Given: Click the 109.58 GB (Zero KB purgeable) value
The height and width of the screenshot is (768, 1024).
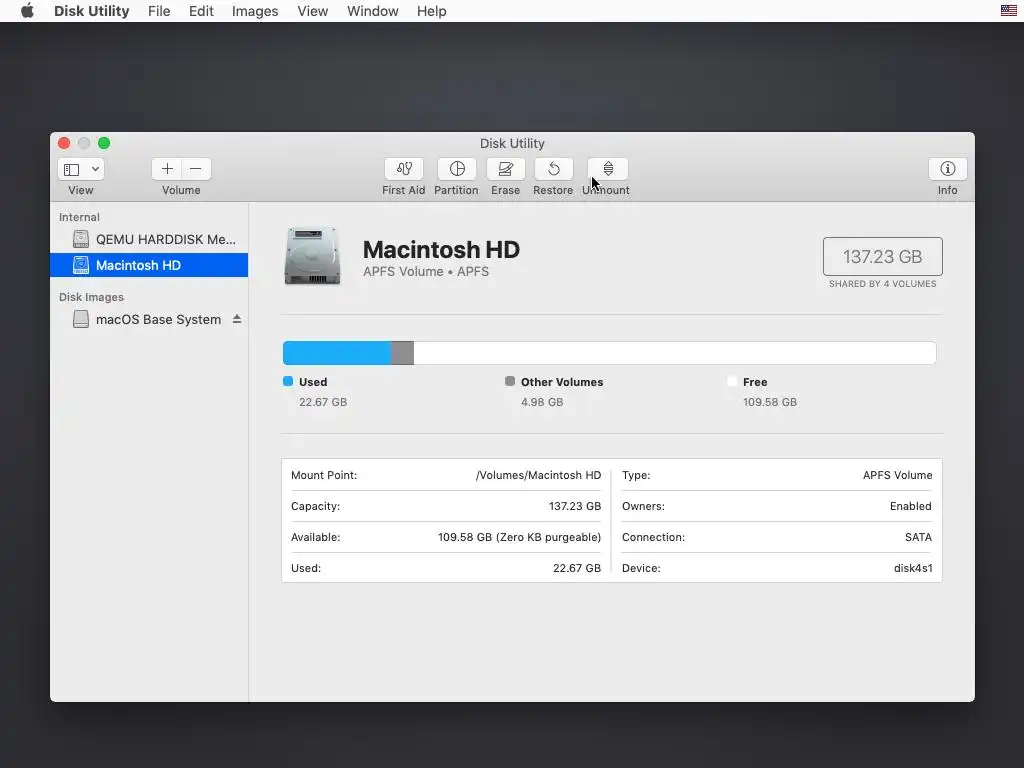Looking at the screenshot, I should [x=519, y=537].
